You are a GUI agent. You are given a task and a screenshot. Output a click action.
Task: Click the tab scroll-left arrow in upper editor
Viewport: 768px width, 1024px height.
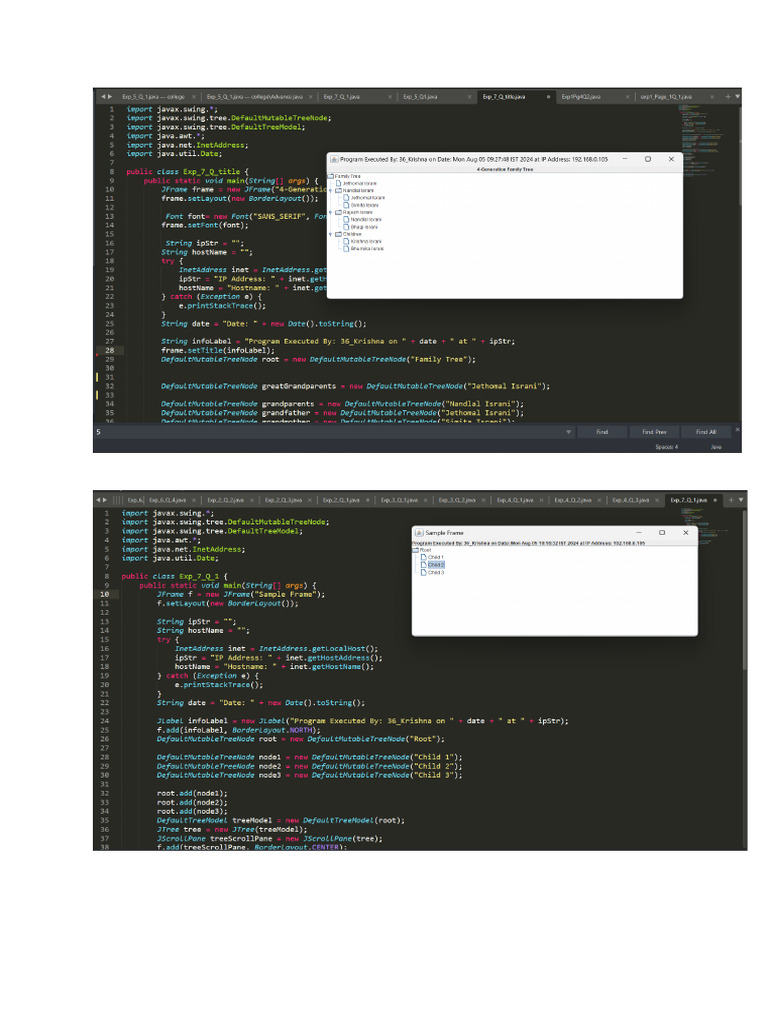[x=103, y=97]
